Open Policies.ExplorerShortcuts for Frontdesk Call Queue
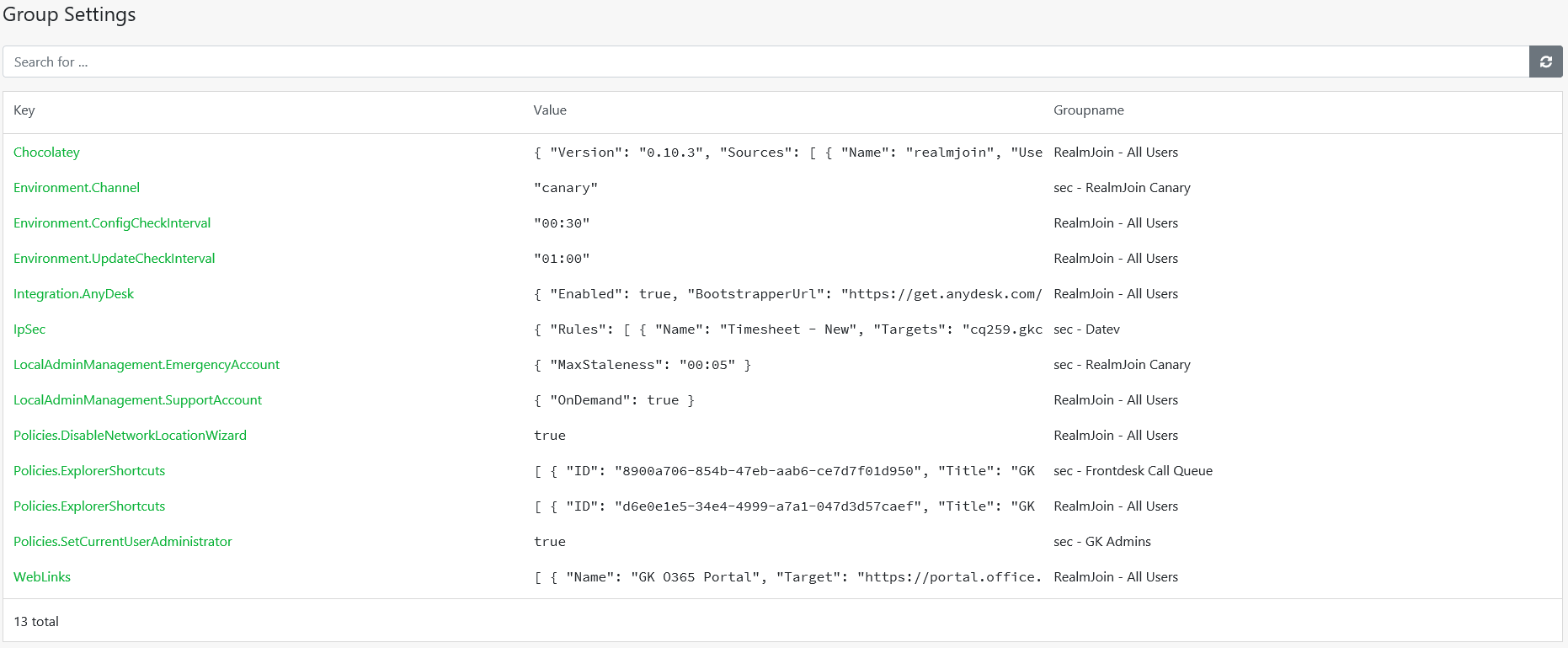 89,471
